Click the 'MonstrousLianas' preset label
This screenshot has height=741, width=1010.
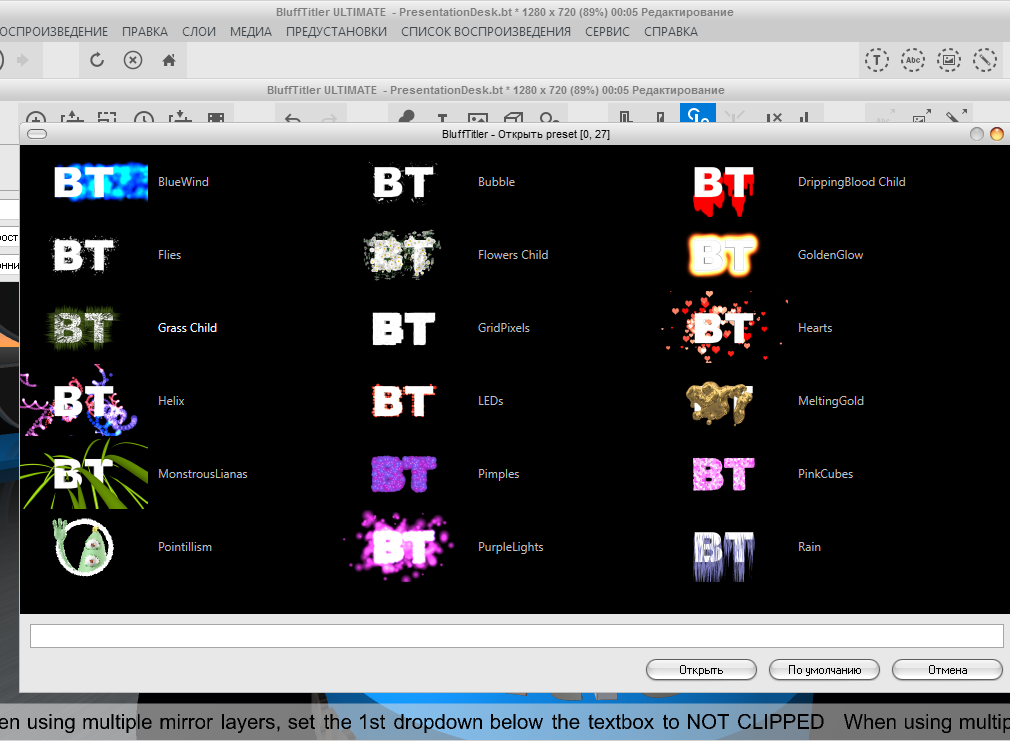tap(203, 474)
